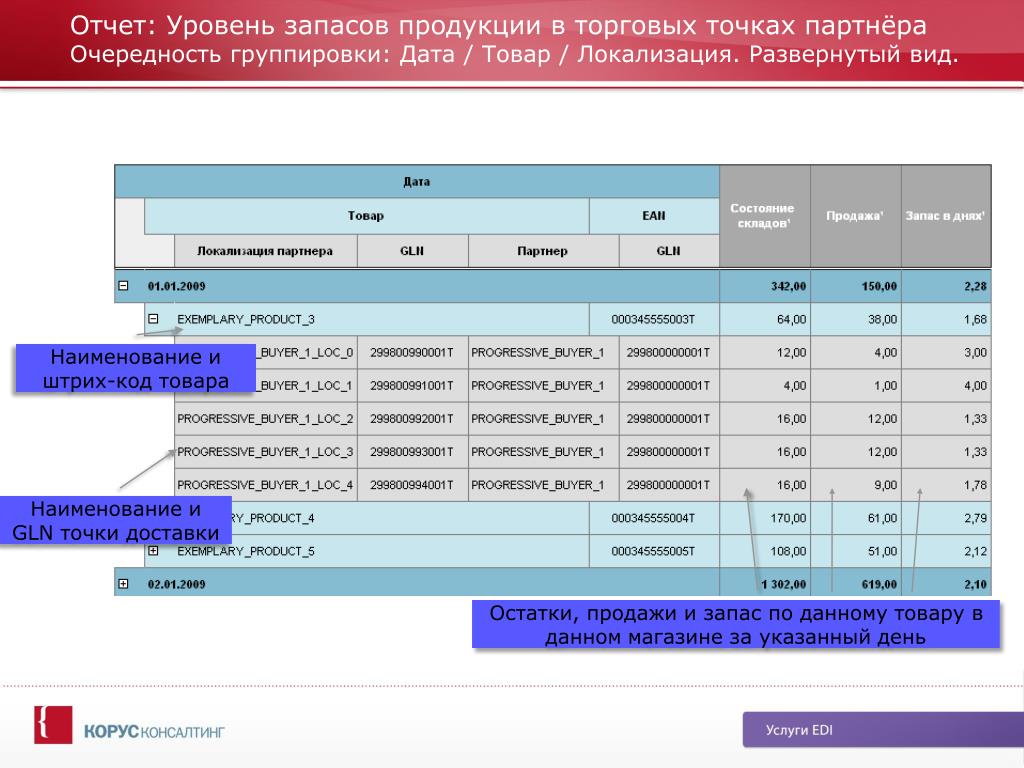Image resolution: width=1024 pixels, height=768 pixels.
Task: Click the Корус Консалтинг logo
Action: pyautogui.click(x=129, y=726)
